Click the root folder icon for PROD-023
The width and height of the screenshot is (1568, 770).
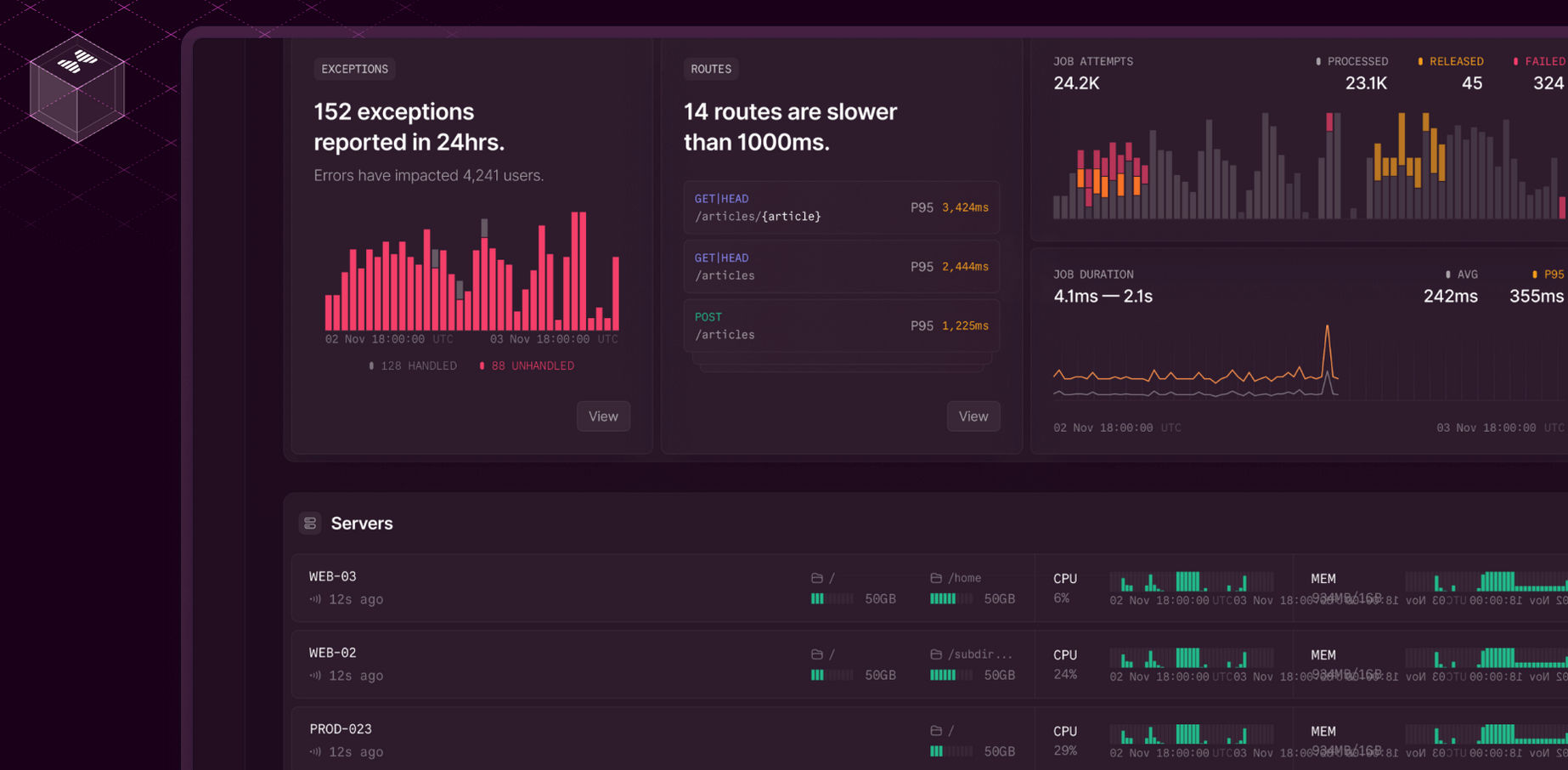click(936, 731)
